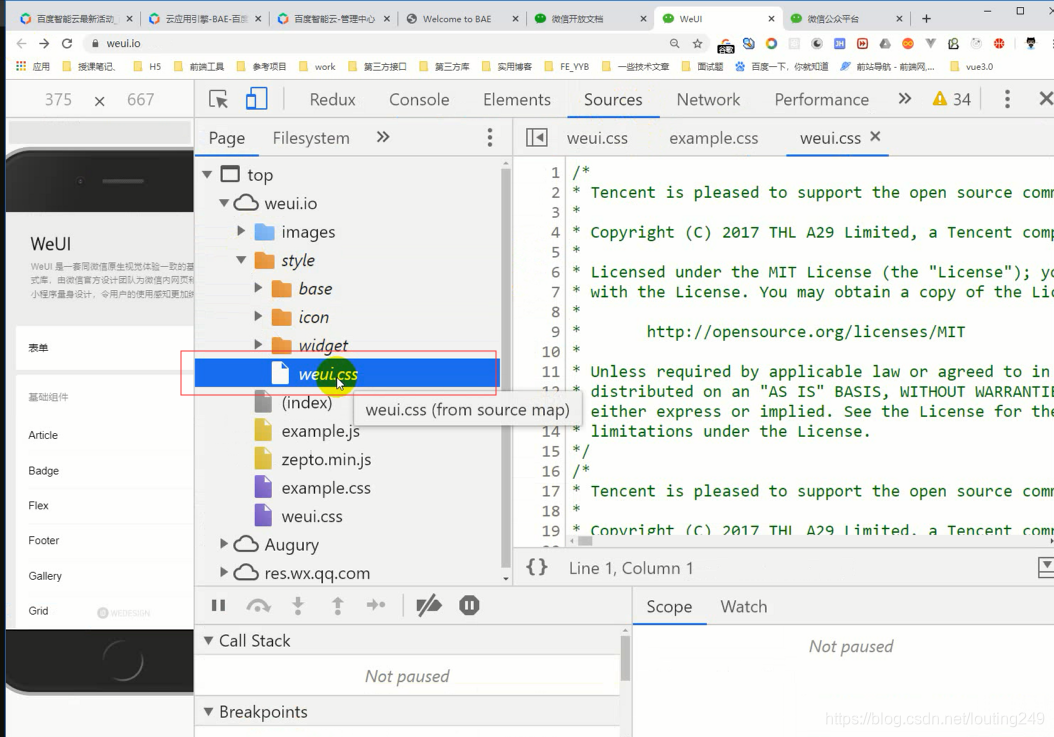The image size is (1054, 737).
Task: Show more navigator tabs chevron
Action: click(x=382, y=137)
